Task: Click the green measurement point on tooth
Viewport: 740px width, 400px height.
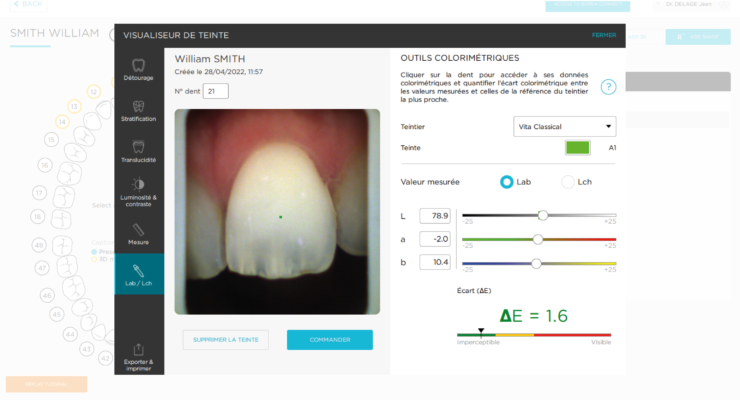Action: pos(281,217)
